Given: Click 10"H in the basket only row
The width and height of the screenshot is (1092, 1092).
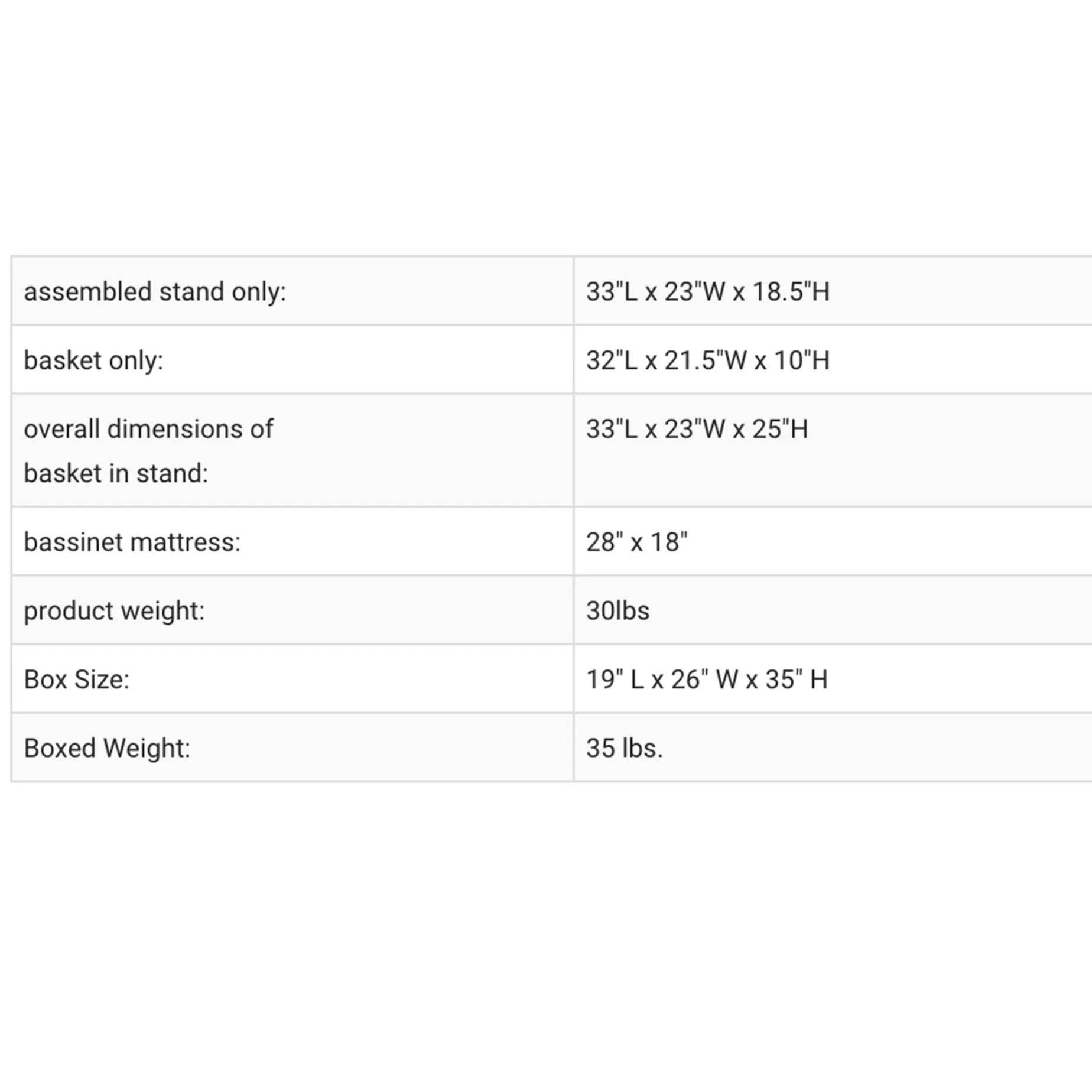Looking at the screenshot, I should tap(802, 360).
